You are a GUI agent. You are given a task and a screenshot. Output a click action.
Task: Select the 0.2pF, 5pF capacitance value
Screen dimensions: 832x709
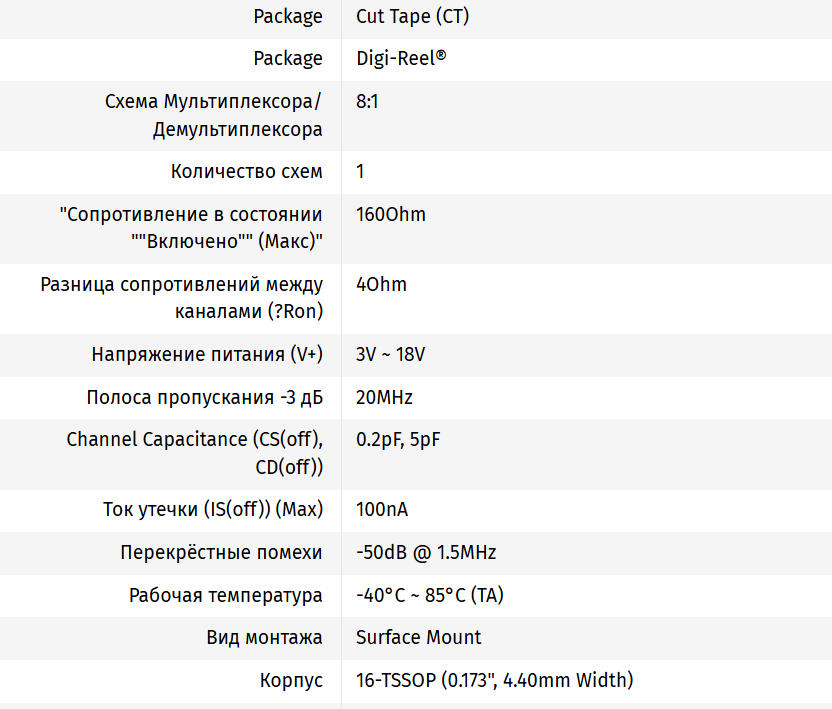(397, 439)
